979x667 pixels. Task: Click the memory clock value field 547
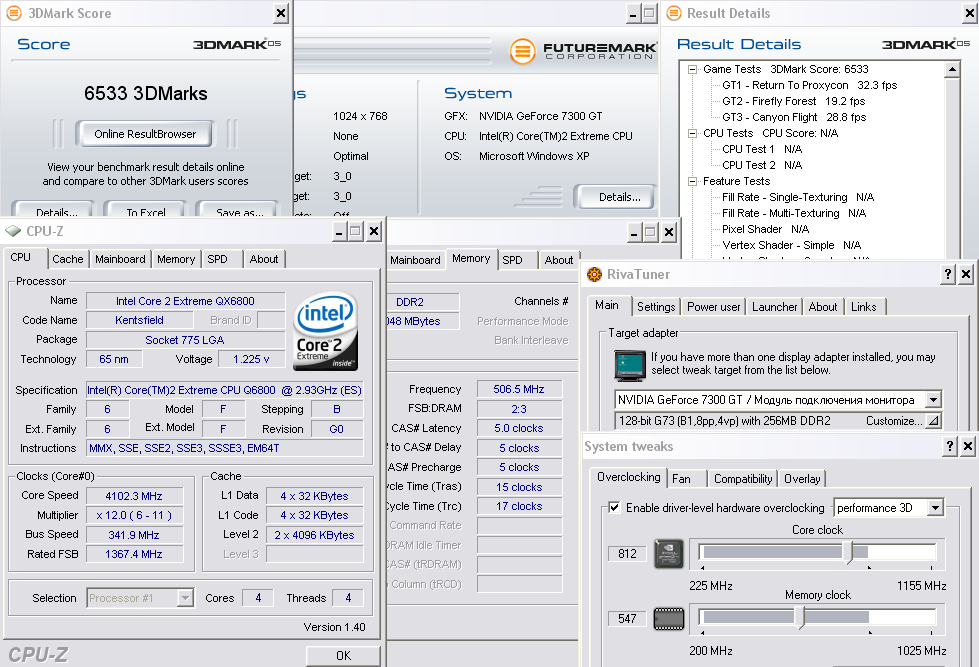point(627,618)
